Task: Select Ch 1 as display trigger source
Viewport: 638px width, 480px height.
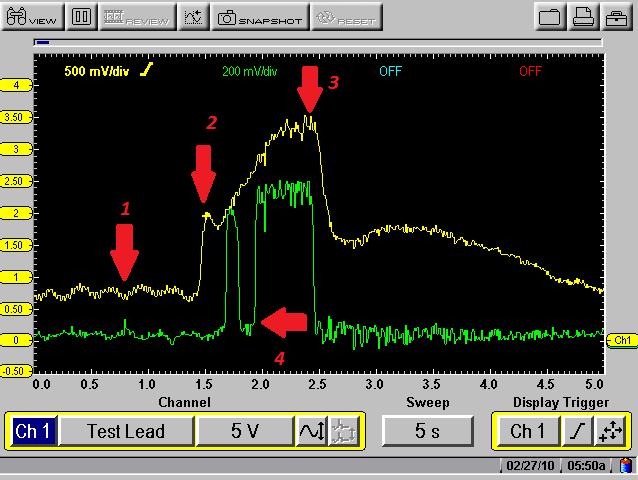Action: pyautogui.click(x=528, y=432)
